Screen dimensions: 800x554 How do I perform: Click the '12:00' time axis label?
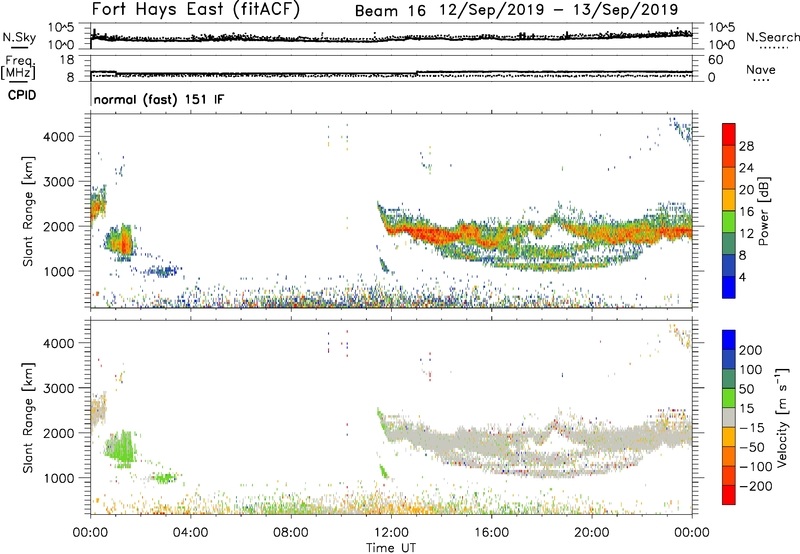click(x=391, y=533)
